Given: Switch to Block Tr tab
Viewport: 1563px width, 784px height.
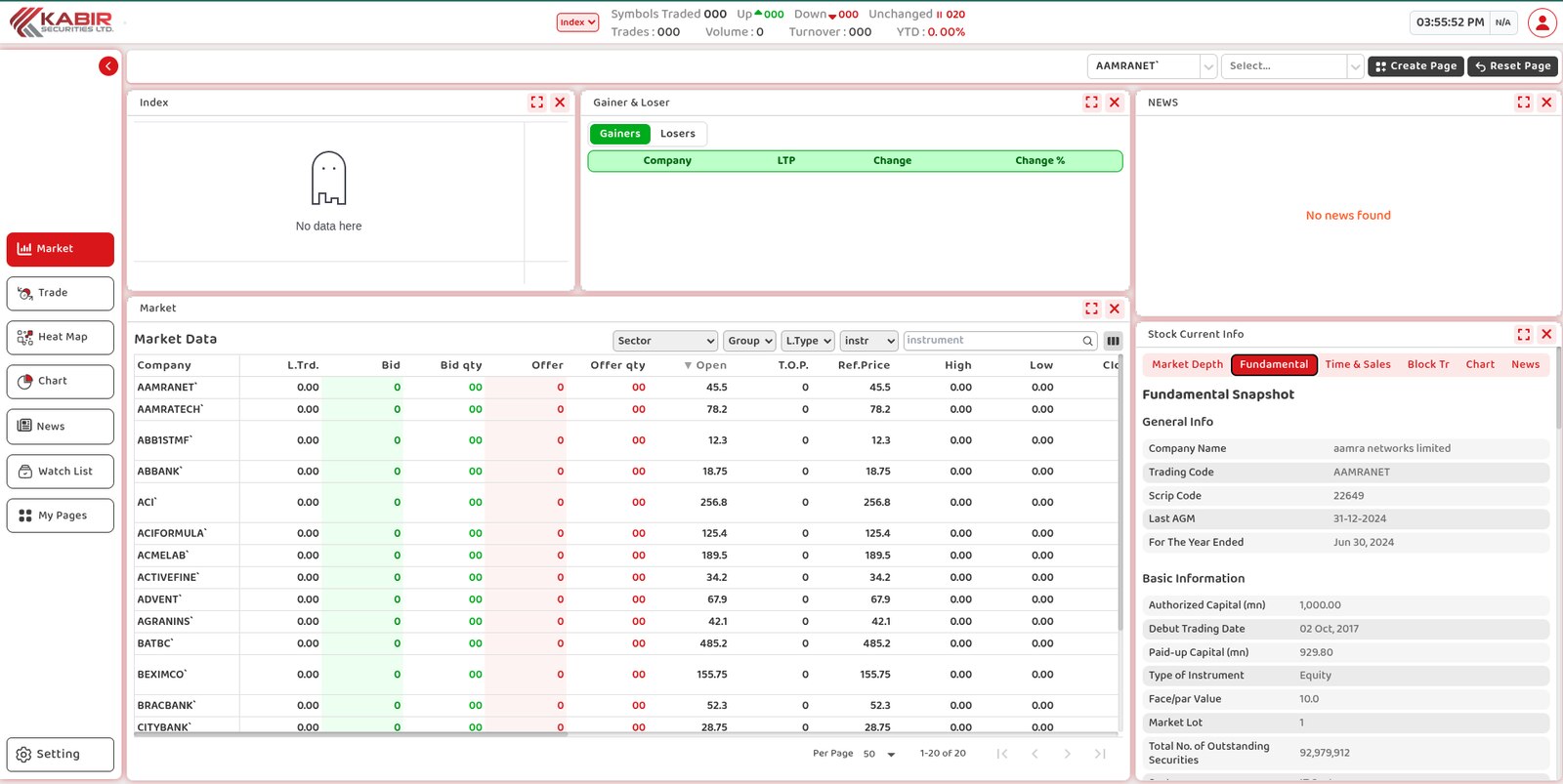Looking at the screenshot, I should pyautogui.click(x=1428, y=365).
